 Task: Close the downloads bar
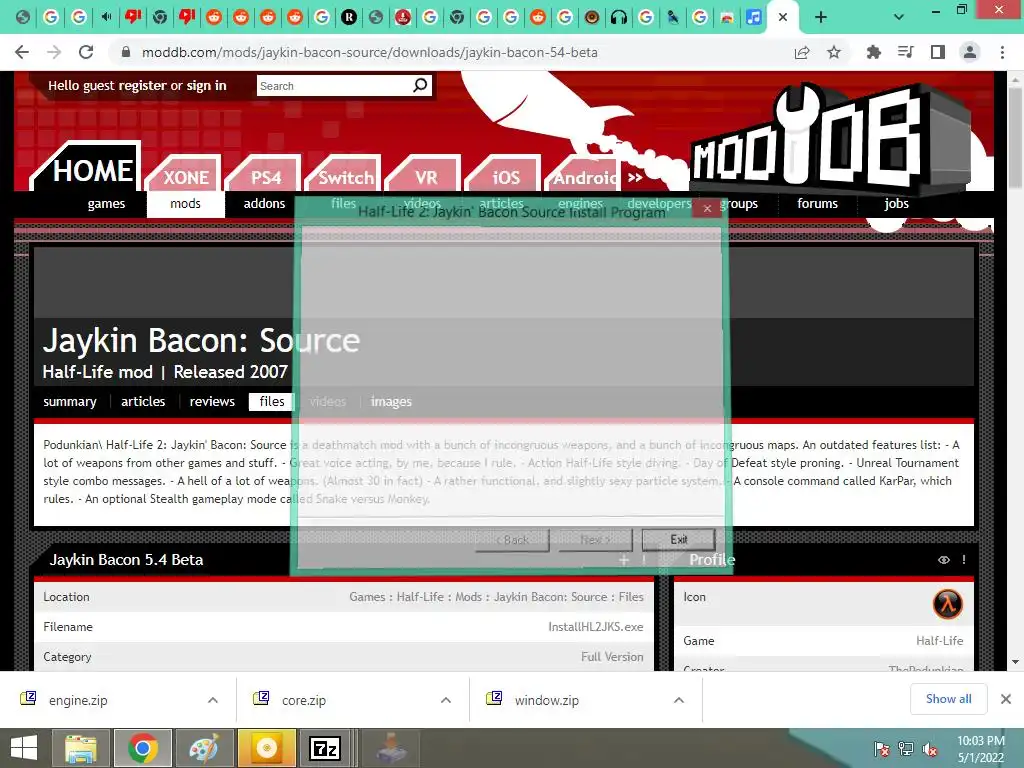point(1006,699)
